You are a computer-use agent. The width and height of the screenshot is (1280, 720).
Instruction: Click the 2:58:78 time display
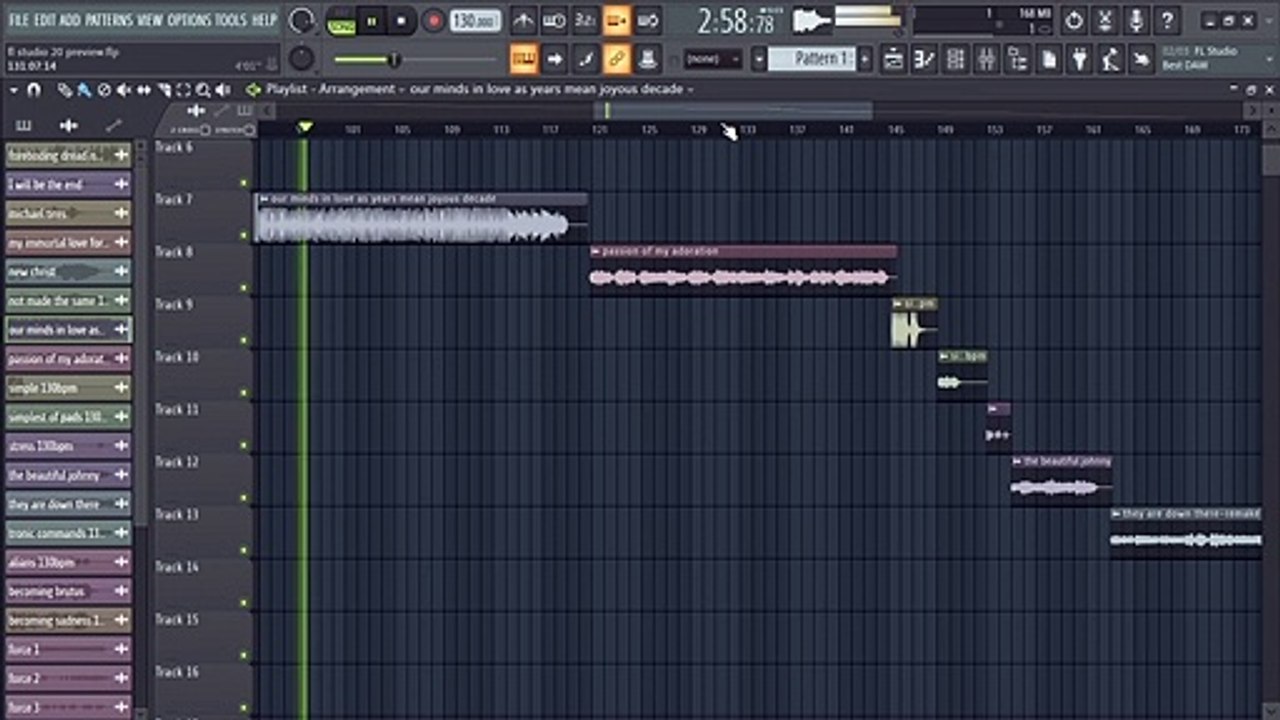point(737,21)
